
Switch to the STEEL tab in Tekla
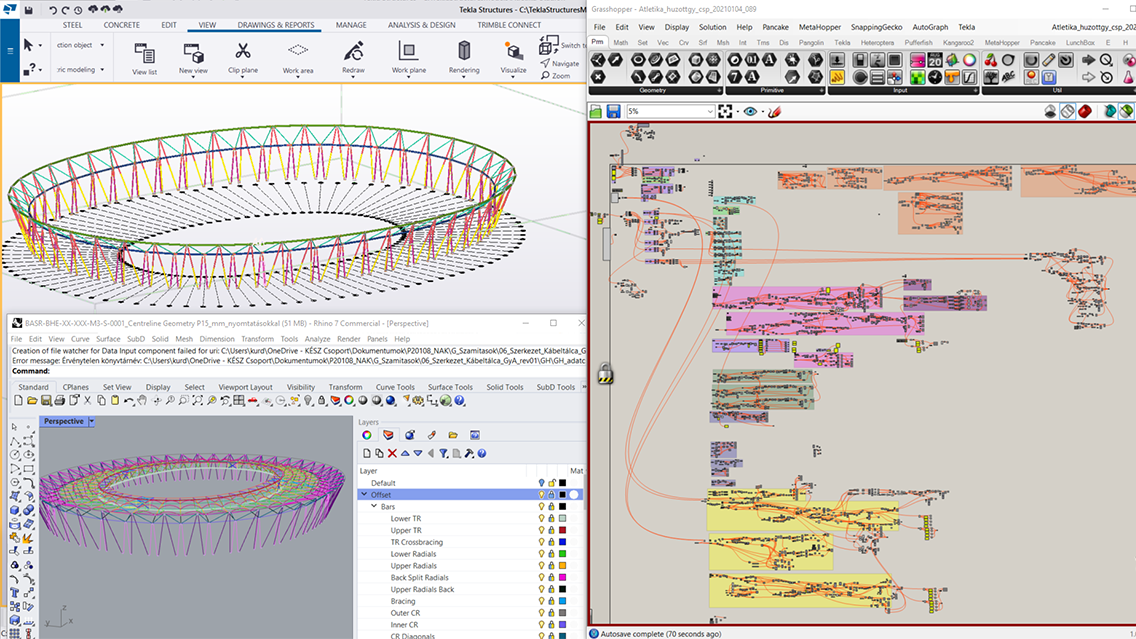(x=72, y=25)
